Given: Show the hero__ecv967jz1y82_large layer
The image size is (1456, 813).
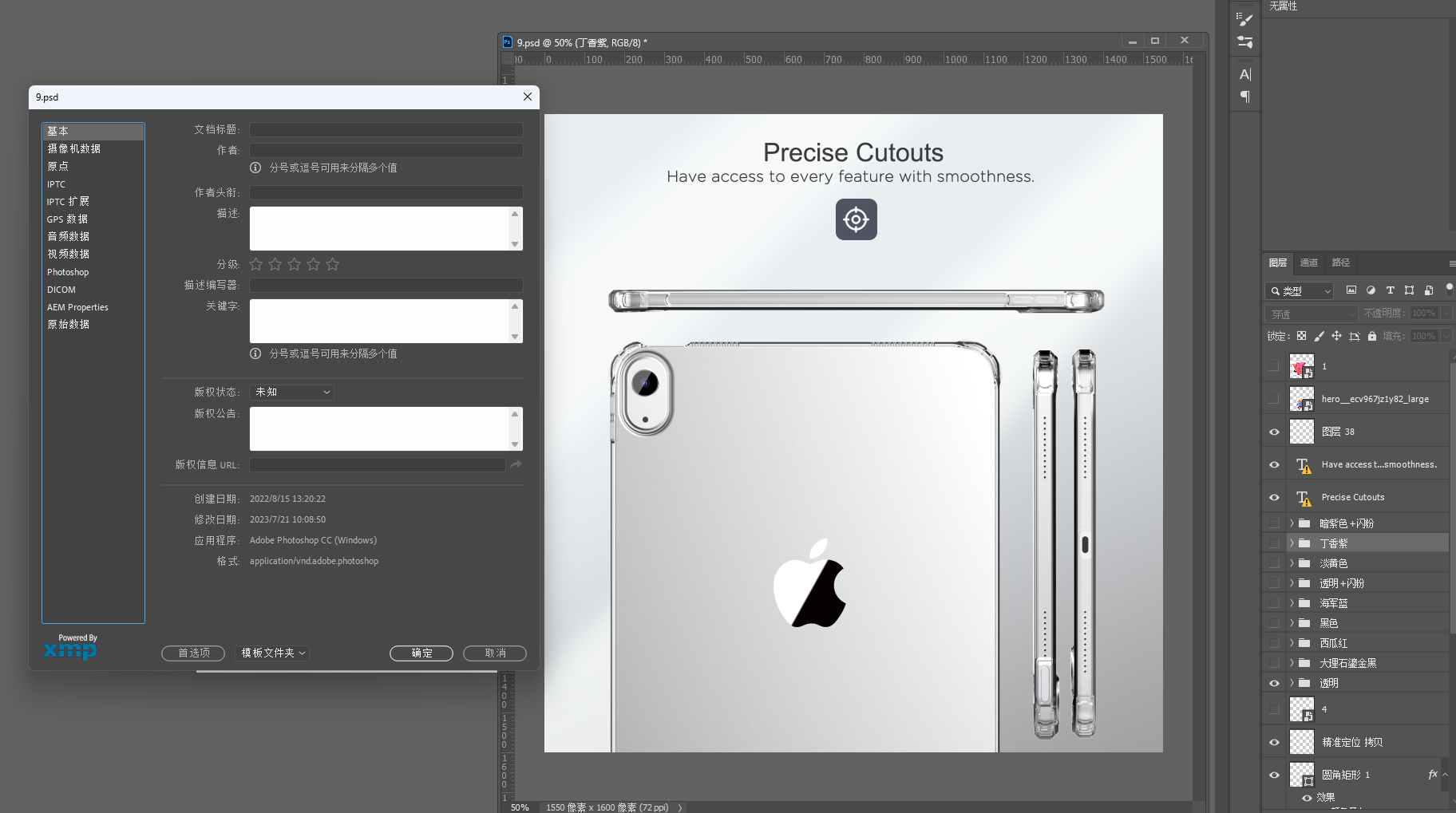Looking at the screenshot, I should 1274,399.
